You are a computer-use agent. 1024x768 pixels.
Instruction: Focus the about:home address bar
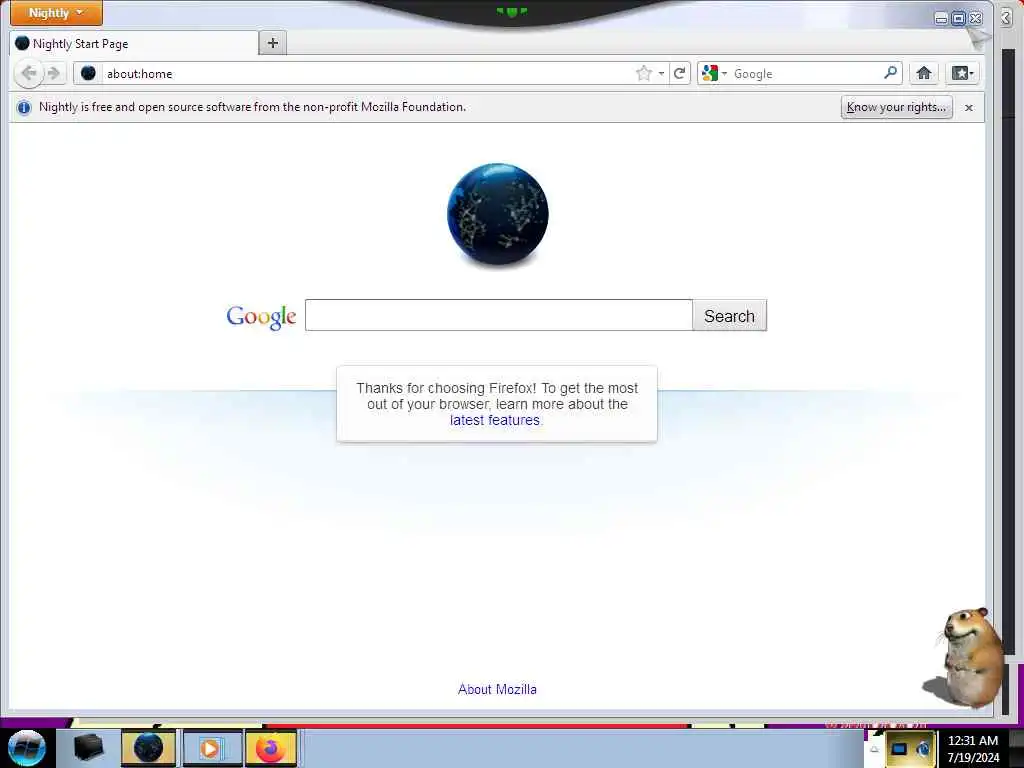366,73
